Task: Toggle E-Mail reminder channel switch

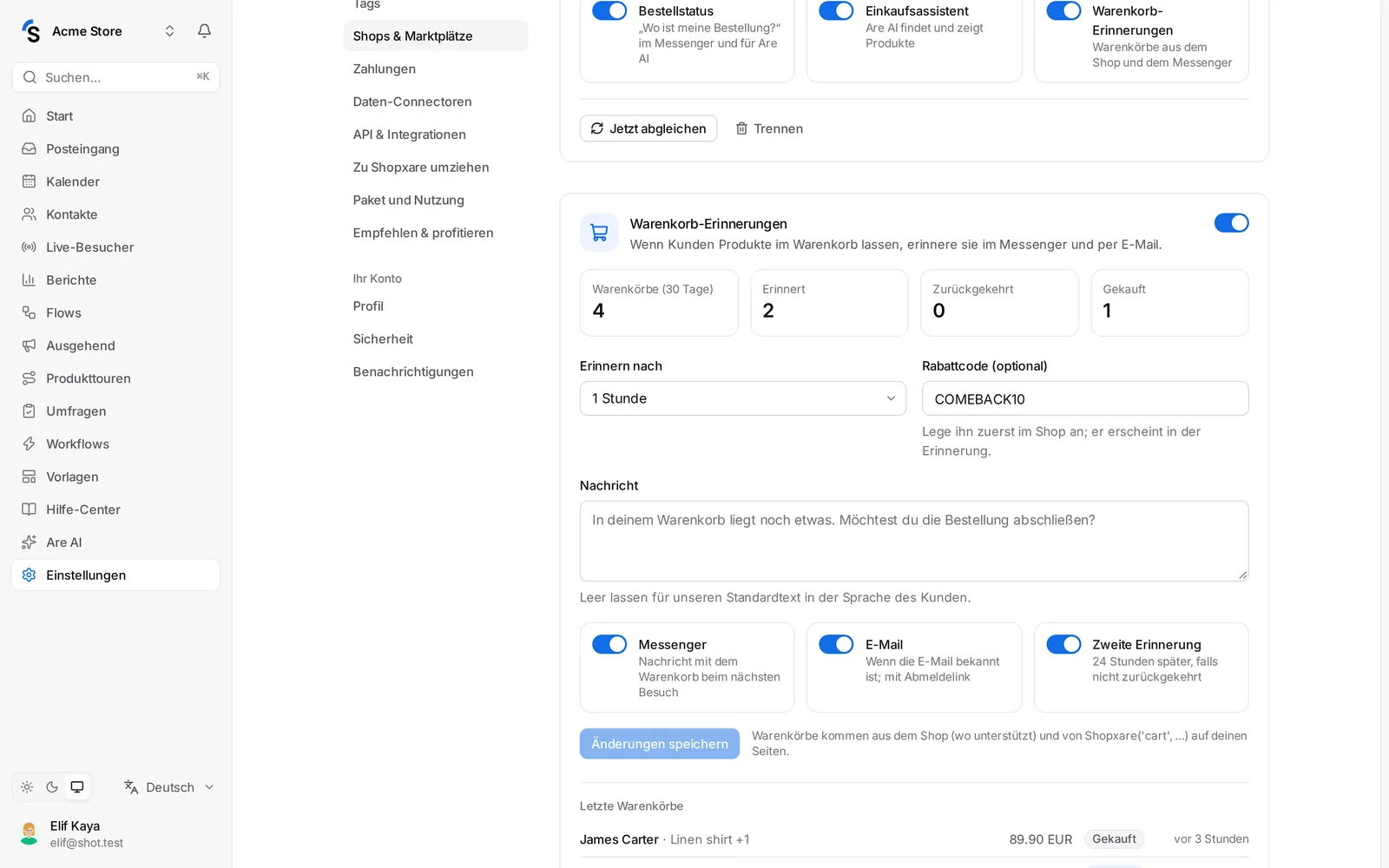Action: tap(836, 644)
